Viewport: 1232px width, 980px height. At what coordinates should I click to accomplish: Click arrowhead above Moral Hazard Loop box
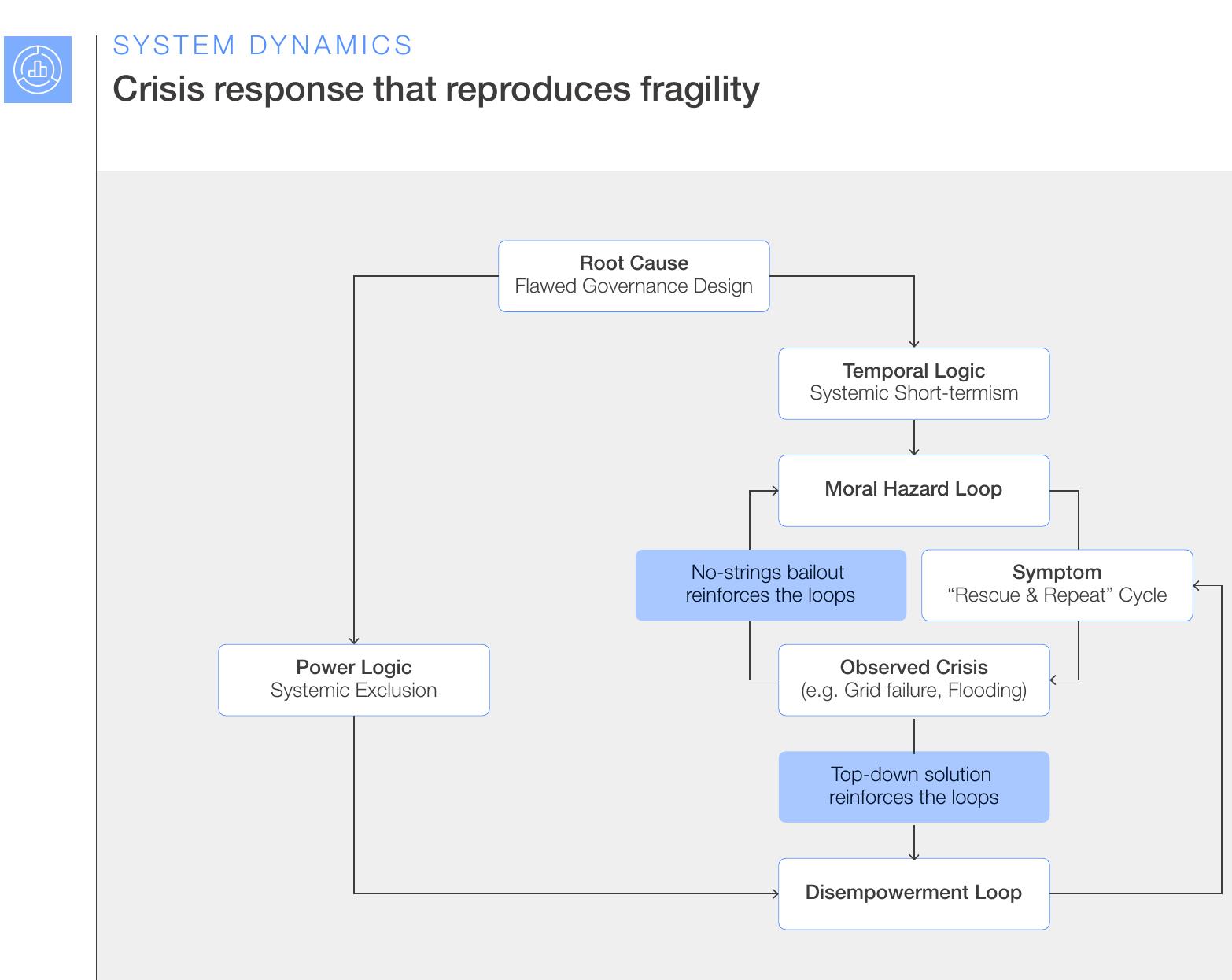[x=914, y=451]
